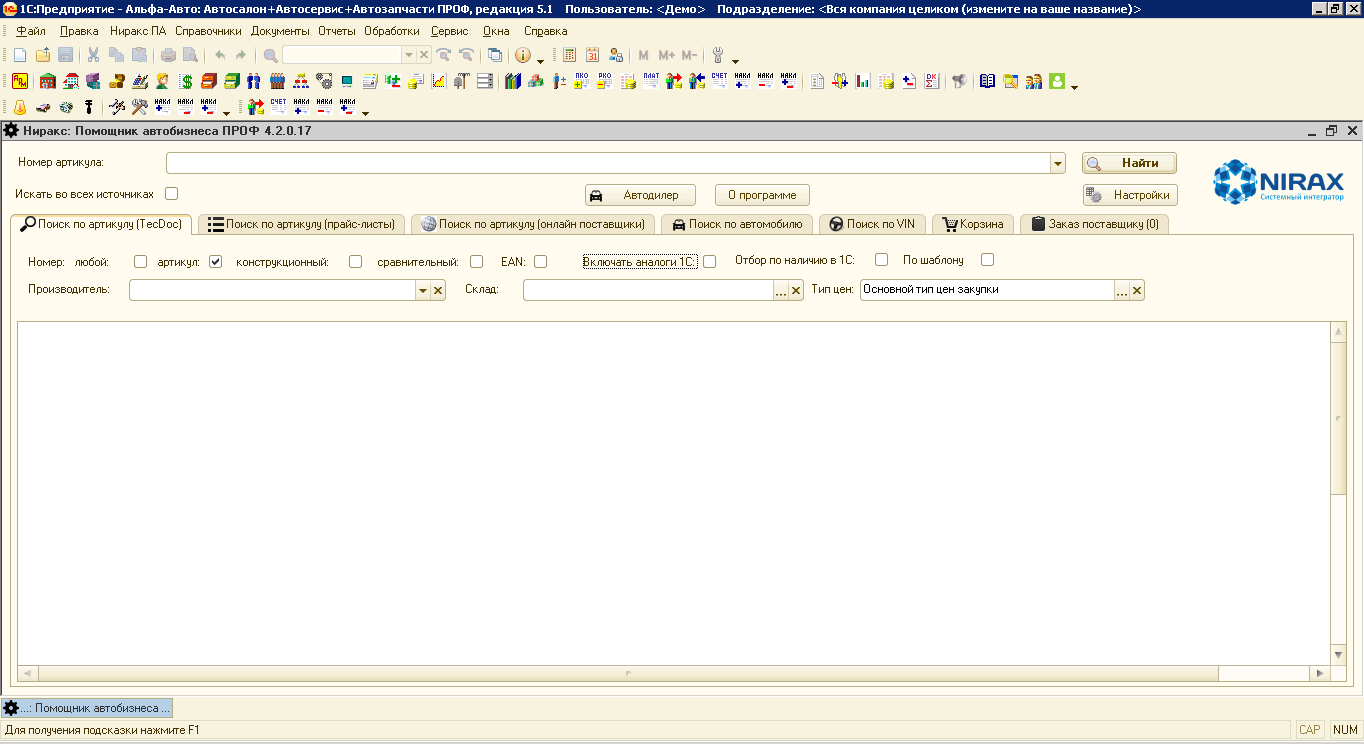Click the wrench tools icon in the top toolbar
This screenshot has width=1364, height=744.
717,55
